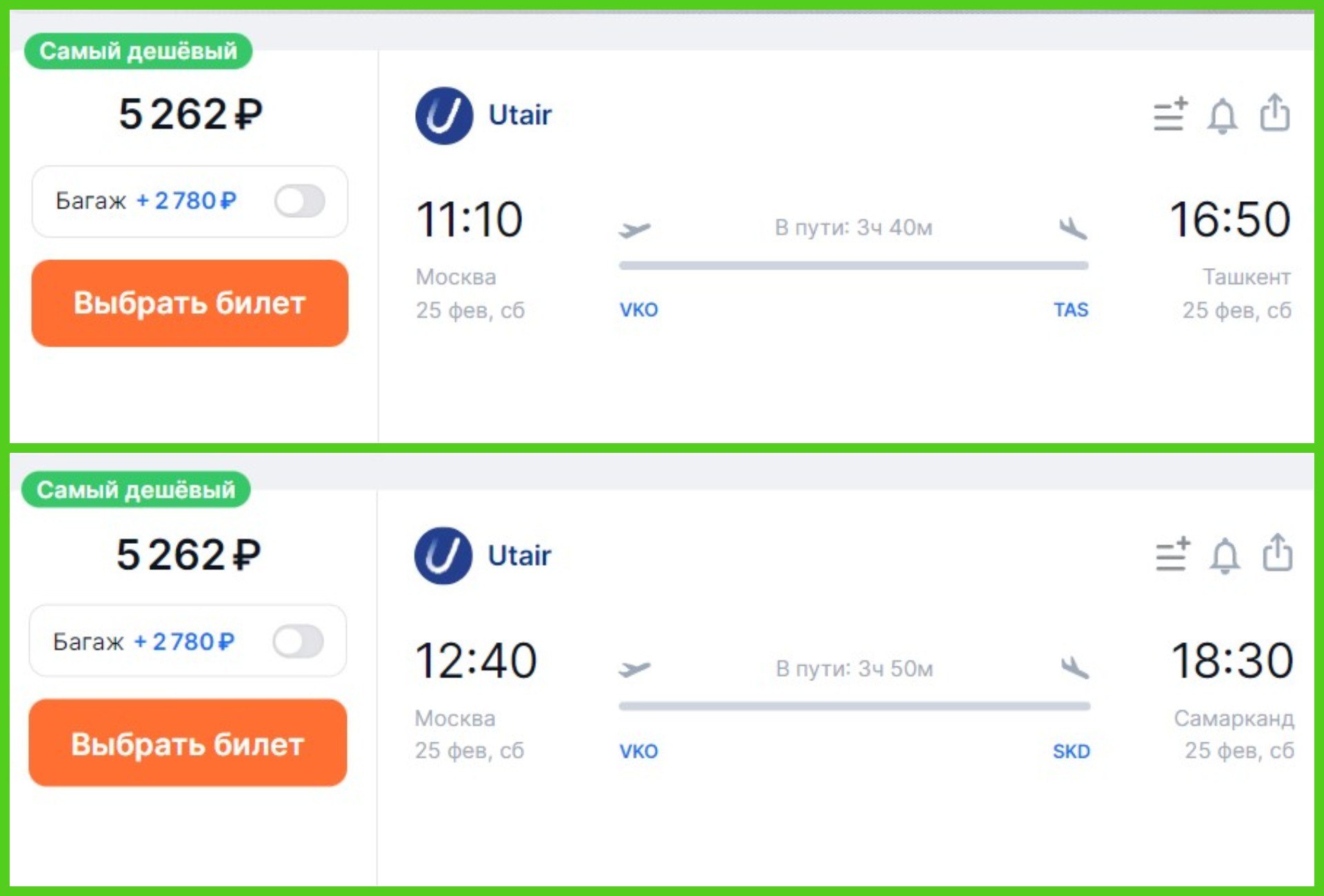Click the TAS airport code
This screenshot has width=1324, height=896.
point(1070,310)
